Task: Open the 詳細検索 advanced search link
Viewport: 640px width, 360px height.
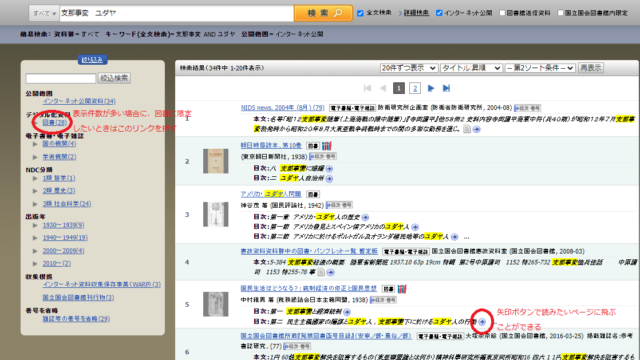Action: [416, 13]
